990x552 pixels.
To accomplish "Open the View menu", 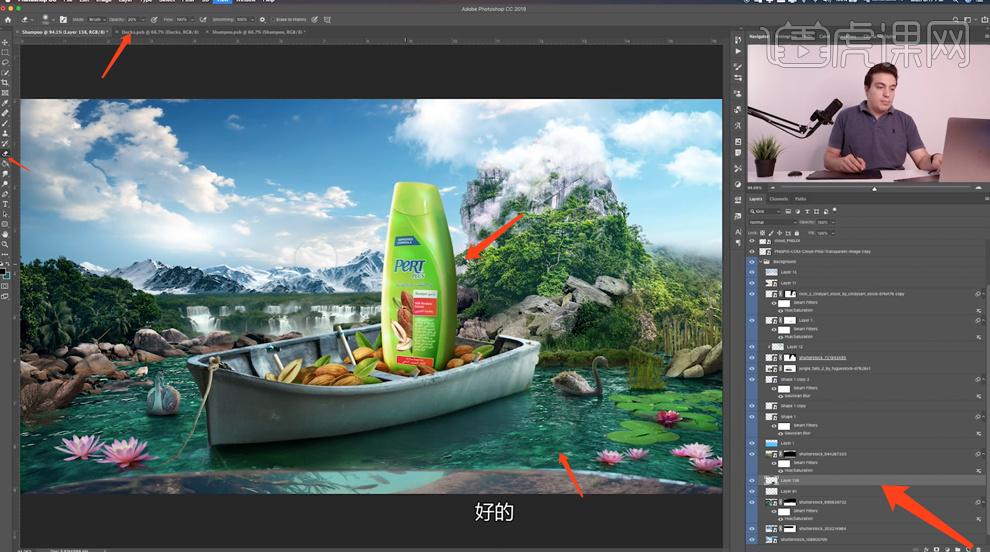I will 224,1.
